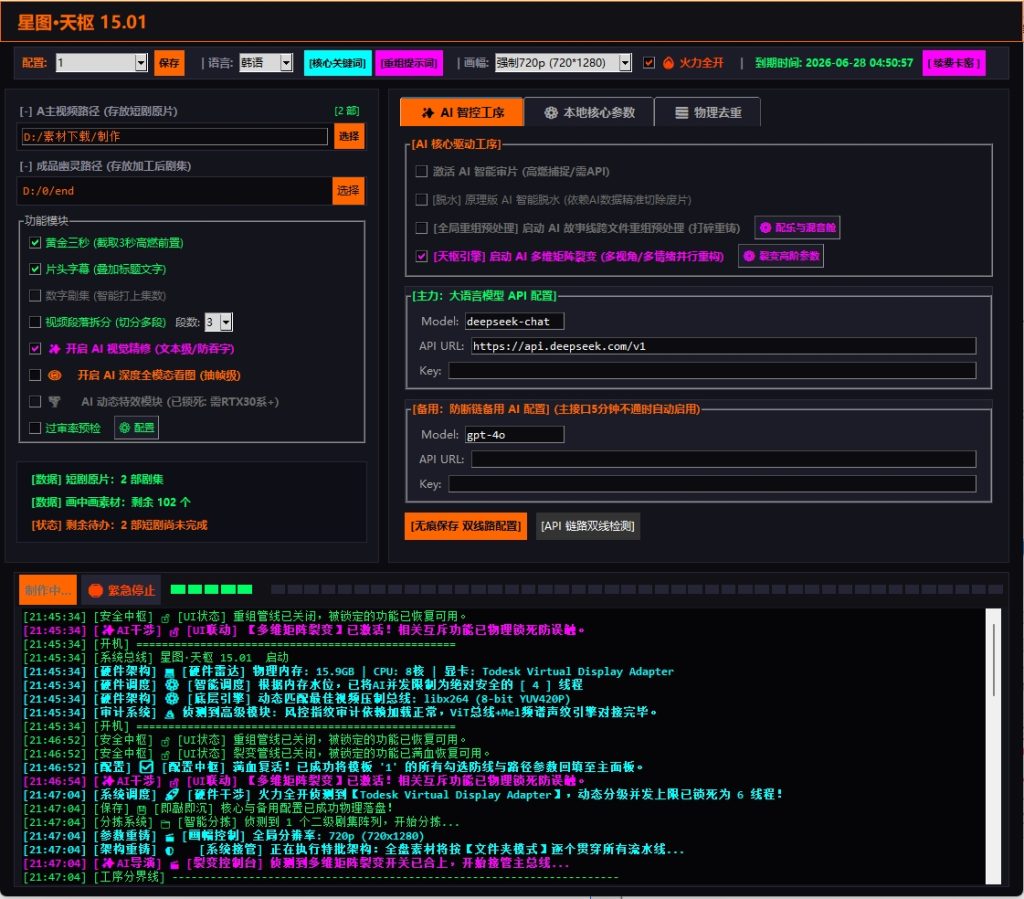
Task: Open 裂变高阶参数 icon button
Action: [781, 255]
